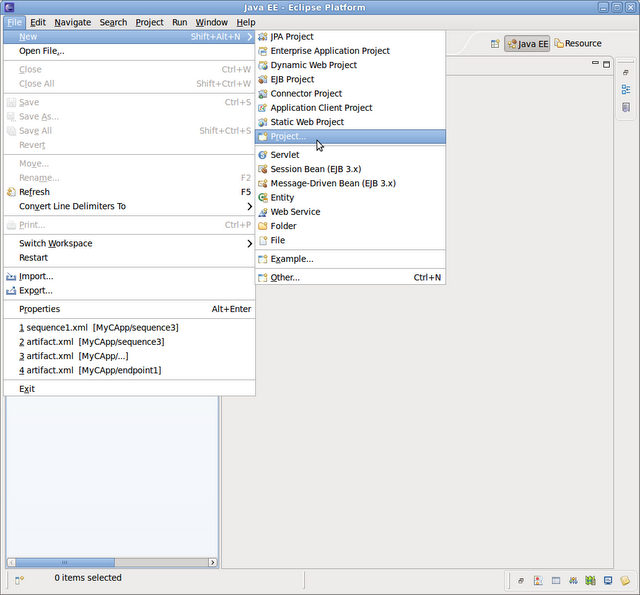Choose Message-Driven Bean (EJB 3.x)
The height and width of the screenshot is (595, 640).
tap(350, 183)
